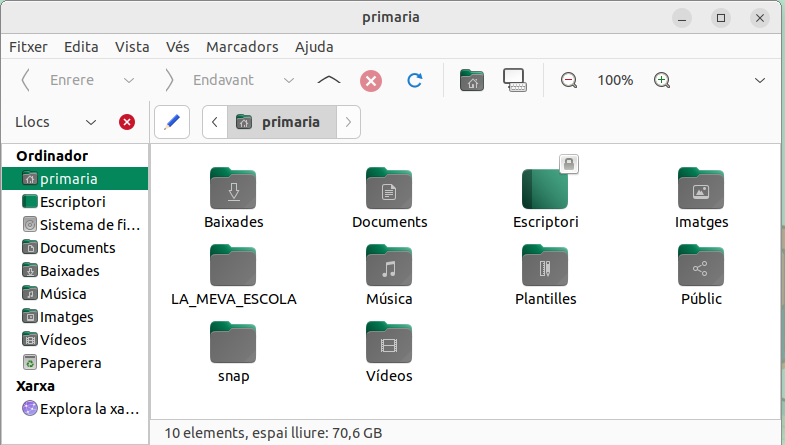Open the Llocs sidebar dropdown
The height and width of the screenshot is (445, 785).
pyautogui.click(x=91, y=122)
